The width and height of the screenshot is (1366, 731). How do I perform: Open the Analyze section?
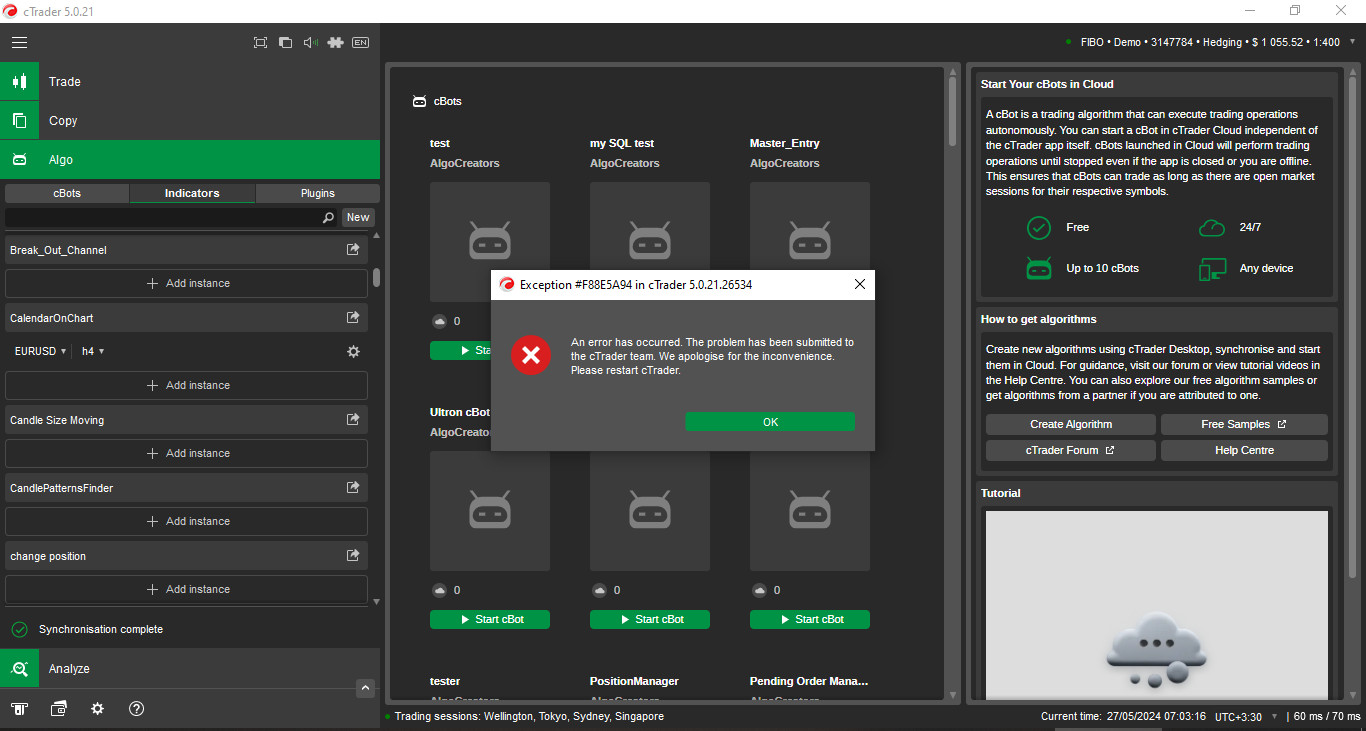pyautogui.click(x=190, y=668)
